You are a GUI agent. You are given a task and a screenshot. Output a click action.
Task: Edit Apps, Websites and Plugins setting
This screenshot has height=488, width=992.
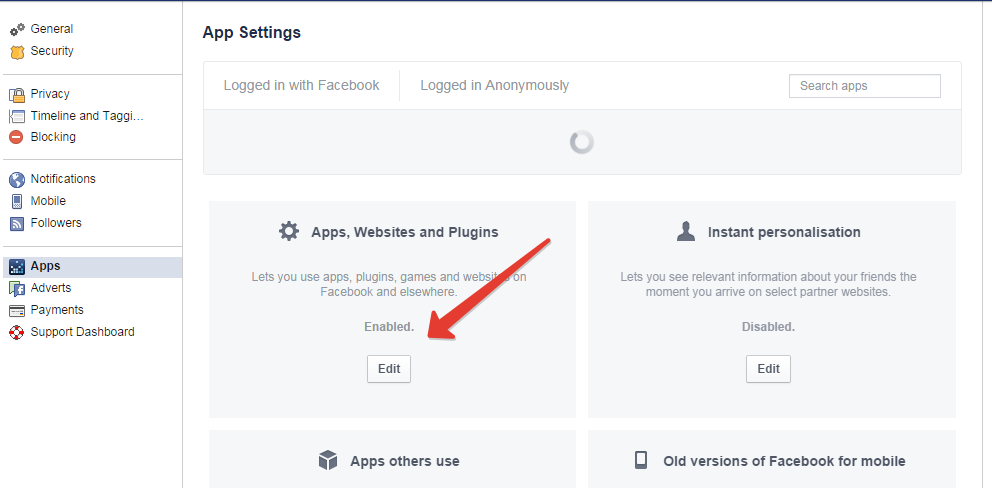pyautogui.click(x=389, y=369)
